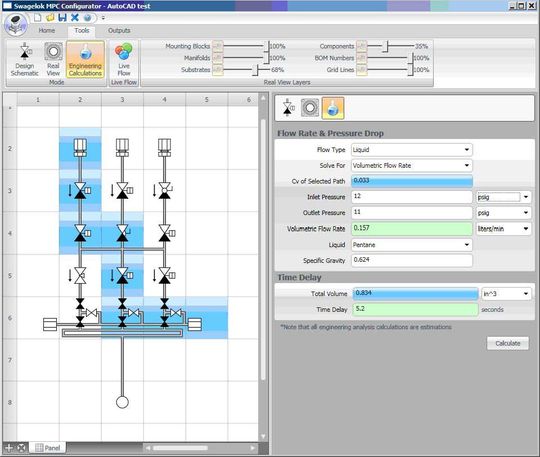Open the Flow Type dropdown

coord(412,150)
